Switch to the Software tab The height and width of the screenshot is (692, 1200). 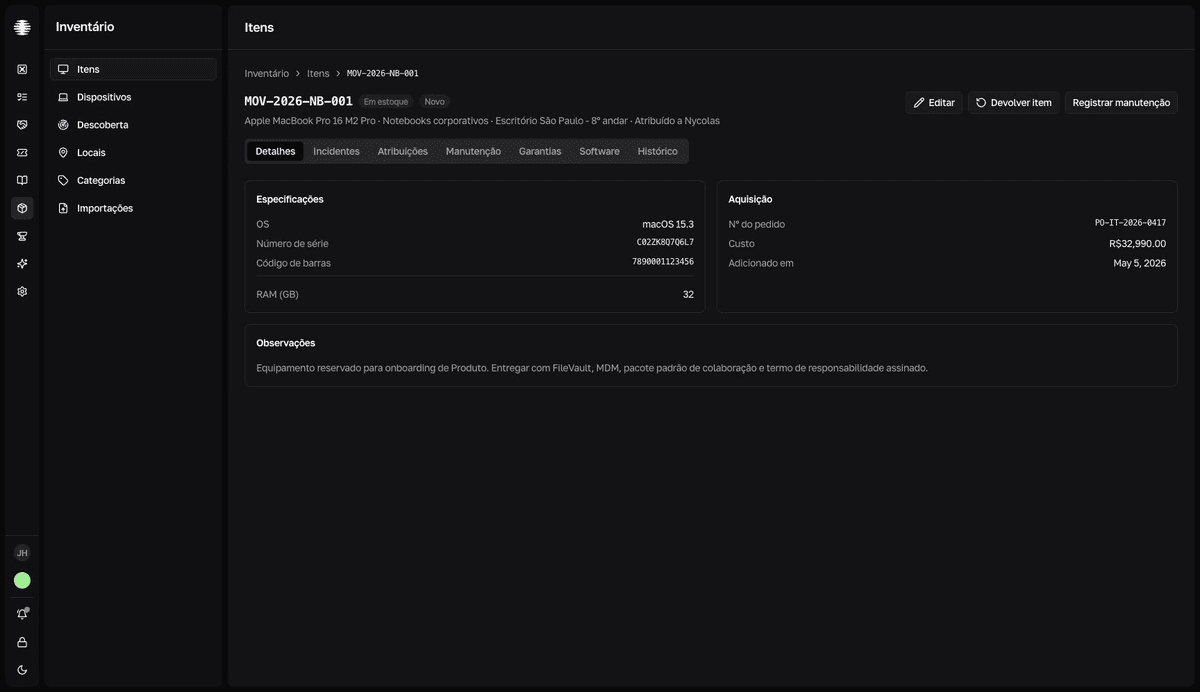(x=599, y=151)
